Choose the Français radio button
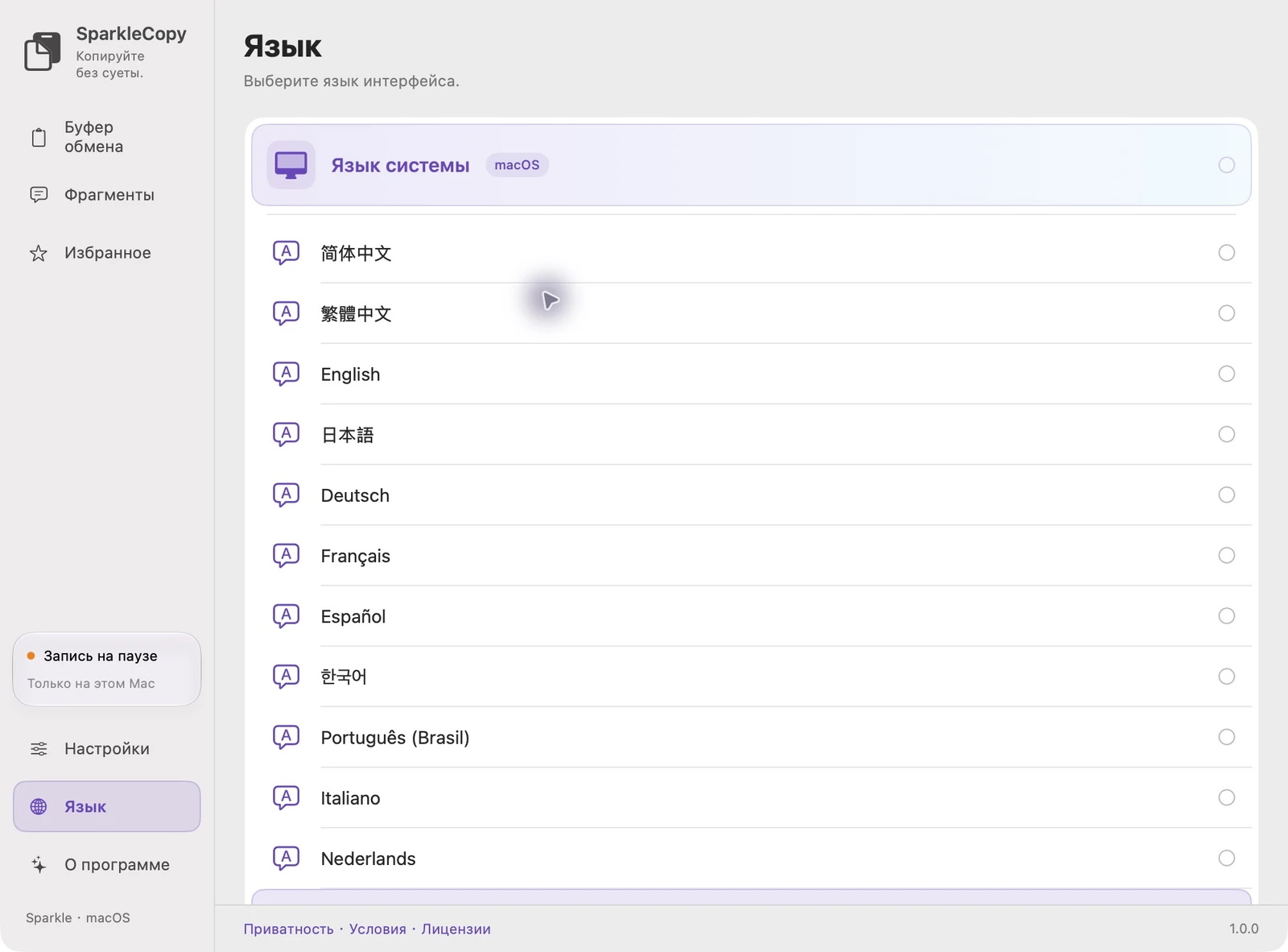Screen dimensions: 1288x952 tap(1226, 556)
